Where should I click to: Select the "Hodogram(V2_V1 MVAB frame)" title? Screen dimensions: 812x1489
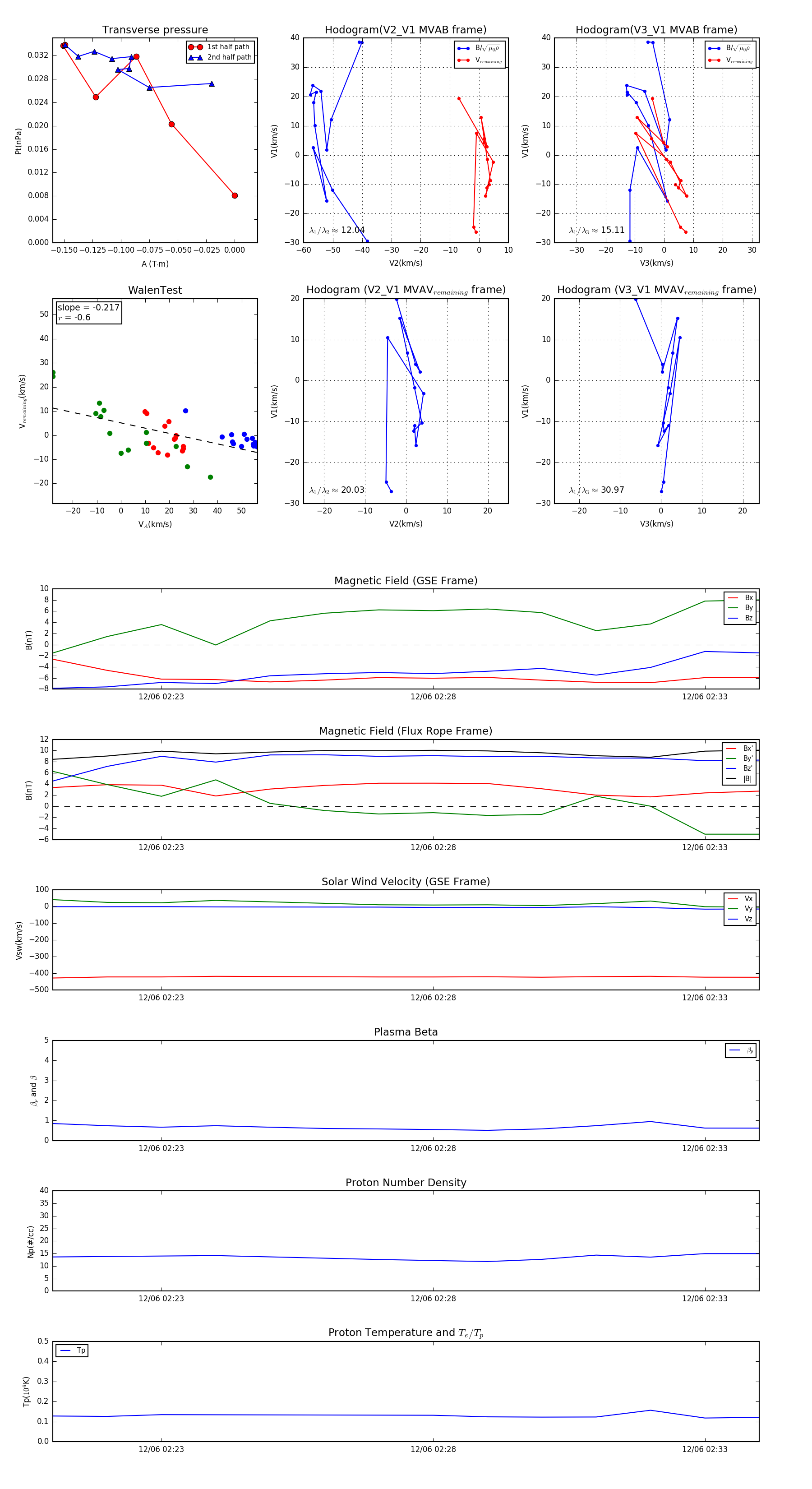[406, 29]
